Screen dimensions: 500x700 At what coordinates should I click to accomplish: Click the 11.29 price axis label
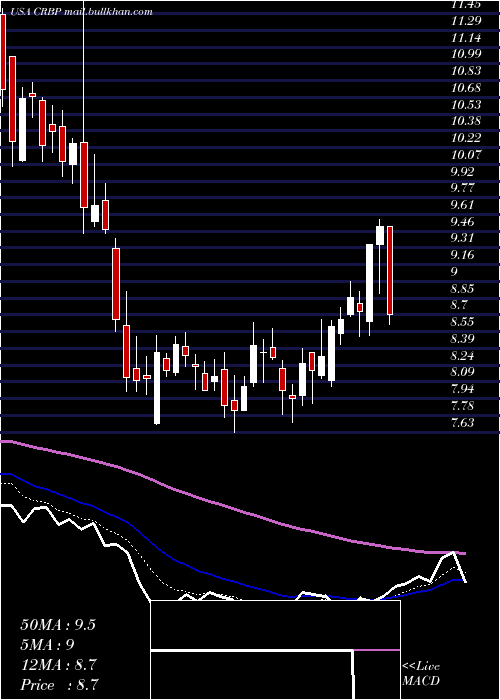tap(466, 21)
